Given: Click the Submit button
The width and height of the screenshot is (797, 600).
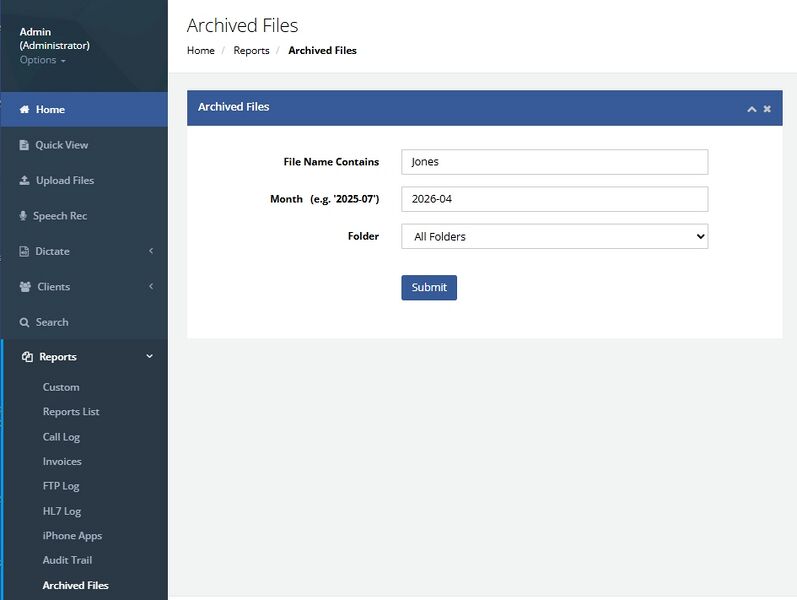Looking at the screenshot, I should coord(429,288).
